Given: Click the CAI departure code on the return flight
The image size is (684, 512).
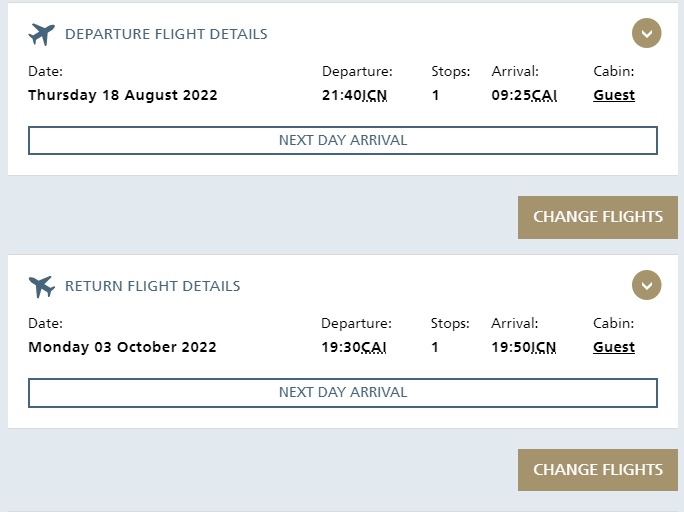Looking at the screenshot, I should pos(373,347).
